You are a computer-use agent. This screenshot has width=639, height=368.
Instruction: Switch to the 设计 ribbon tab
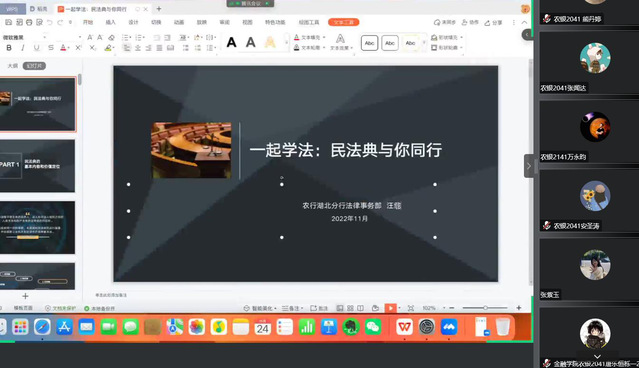tap(133, 22)
